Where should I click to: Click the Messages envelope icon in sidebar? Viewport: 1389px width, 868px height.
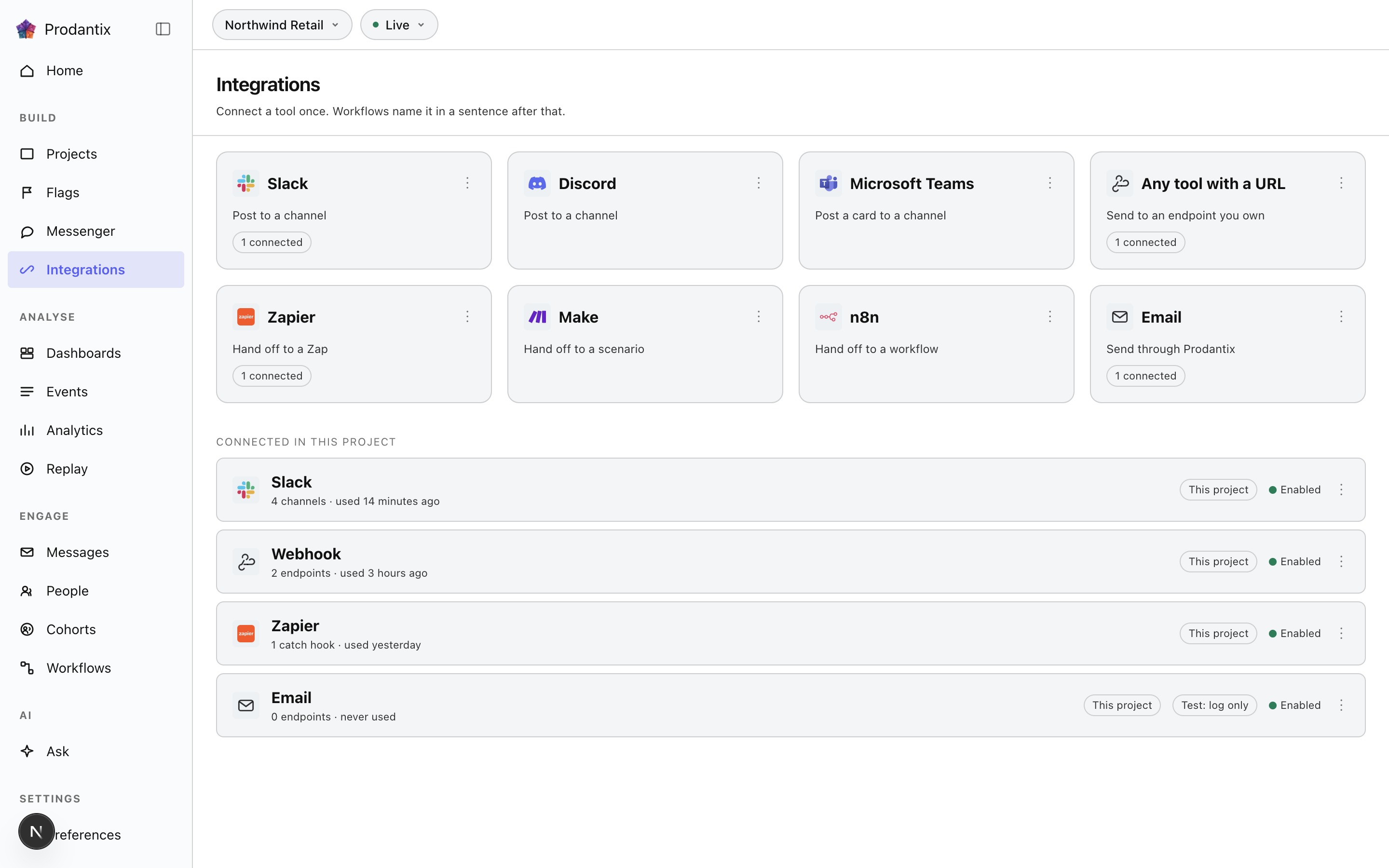pyautogui.click(x=27, y=552)
